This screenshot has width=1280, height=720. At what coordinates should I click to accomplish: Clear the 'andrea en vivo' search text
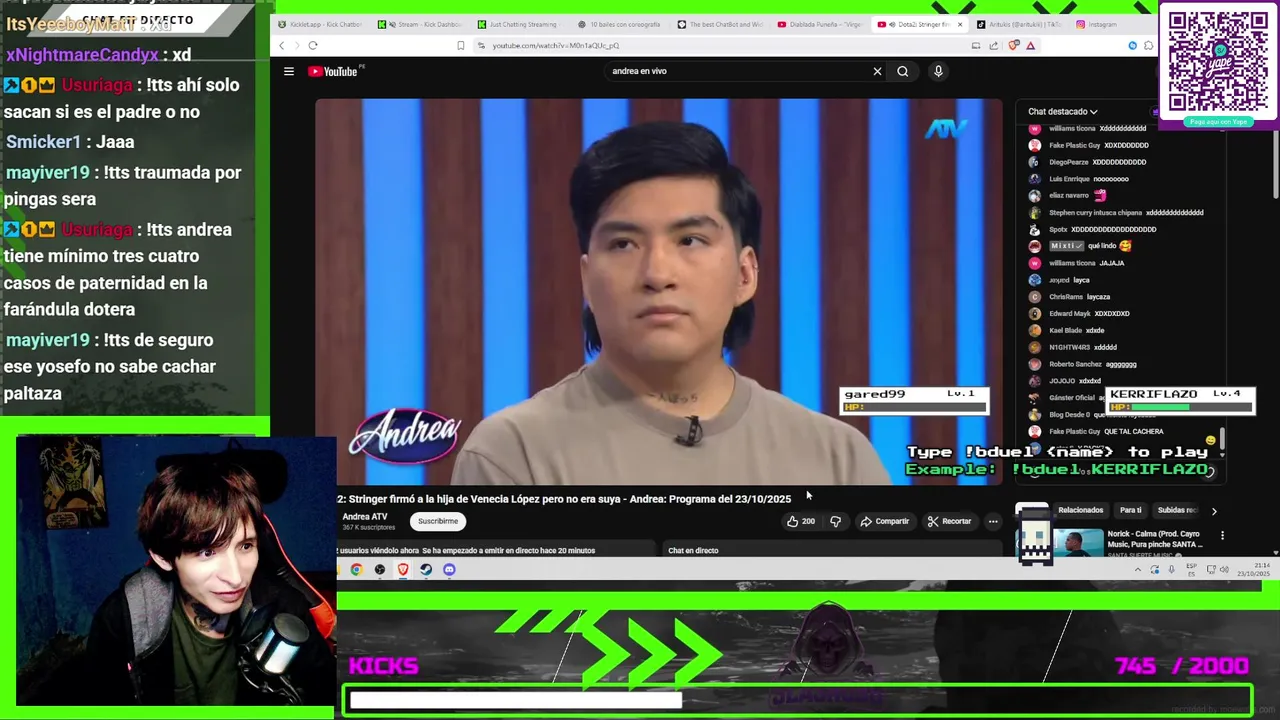(x=877, y=71)
